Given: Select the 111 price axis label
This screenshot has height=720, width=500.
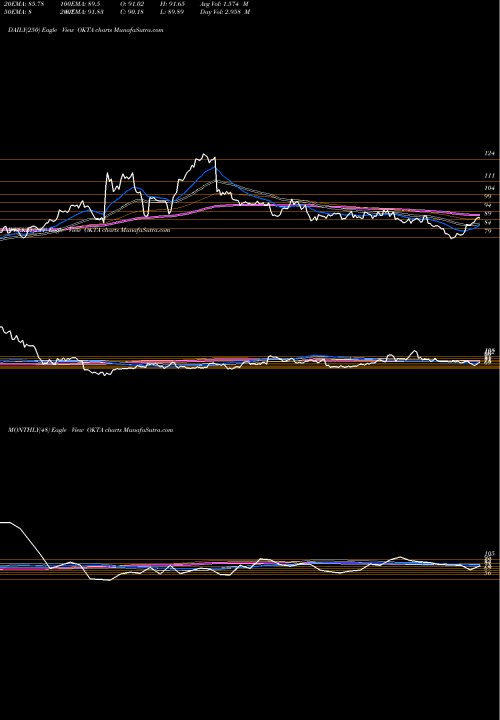Looking at the screenshot, I should click(490, 175).
